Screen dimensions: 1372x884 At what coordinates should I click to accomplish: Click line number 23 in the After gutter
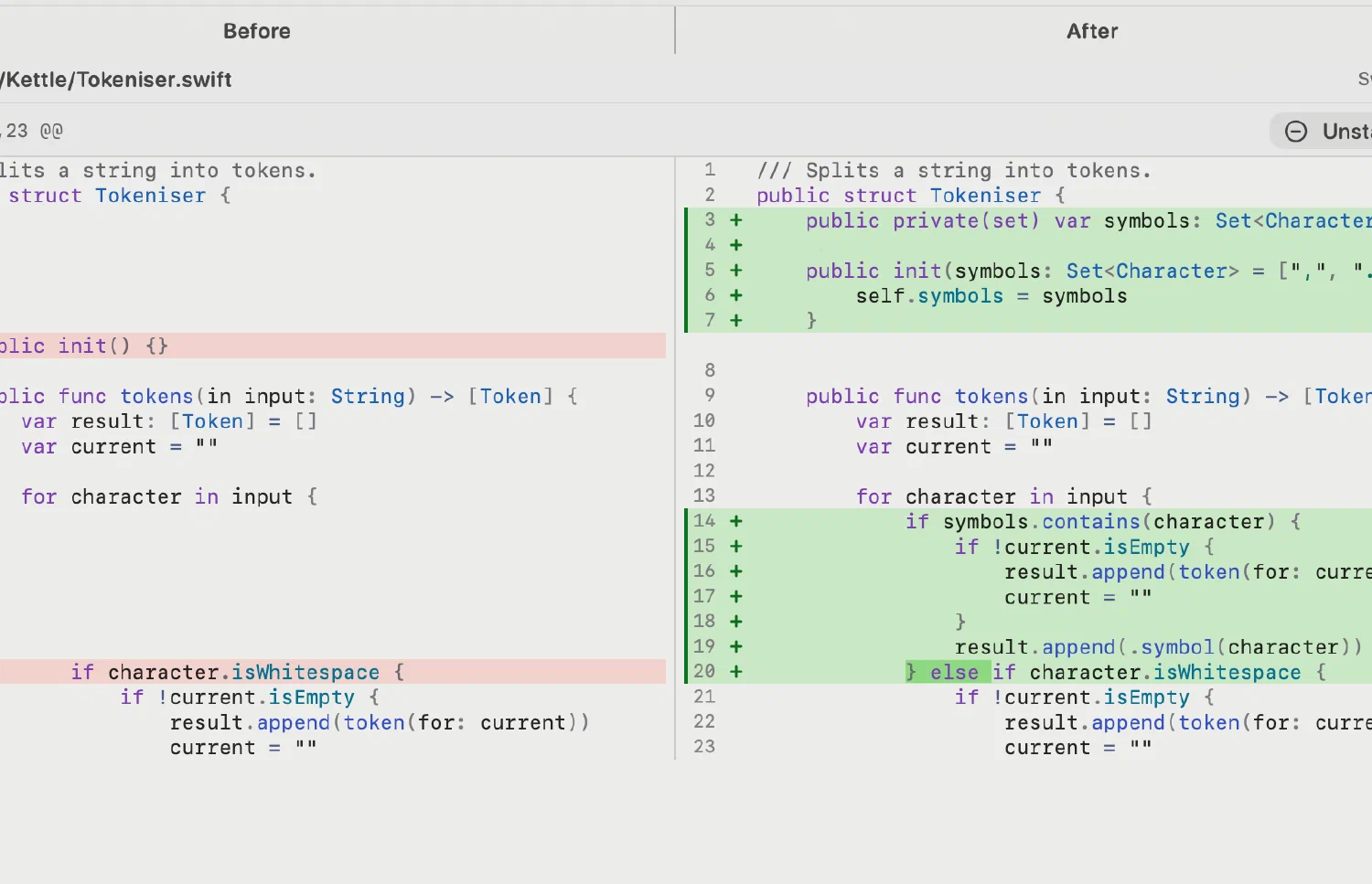704,747
